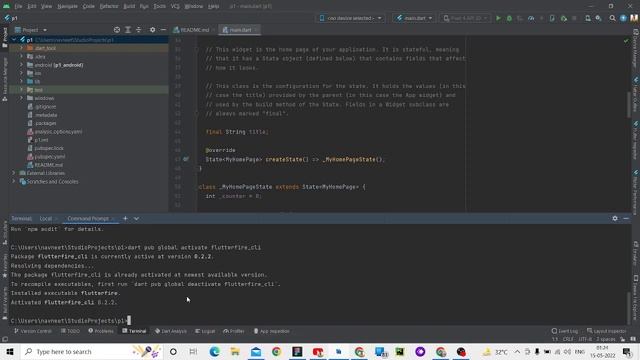This screenshot has width=640, height=360.
Task: Select pubspec.lock file
Action: (x=49, y=148)
